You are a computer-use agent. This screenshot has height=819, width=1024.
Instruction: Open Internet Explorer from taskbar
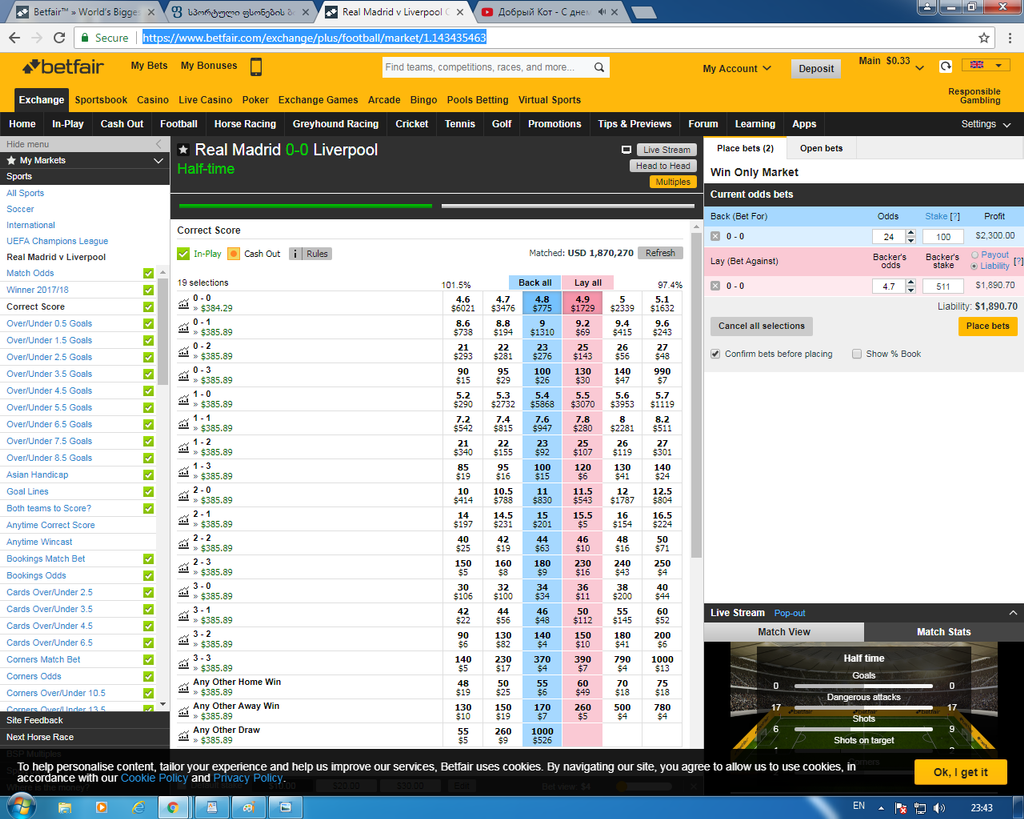[138, 808]
